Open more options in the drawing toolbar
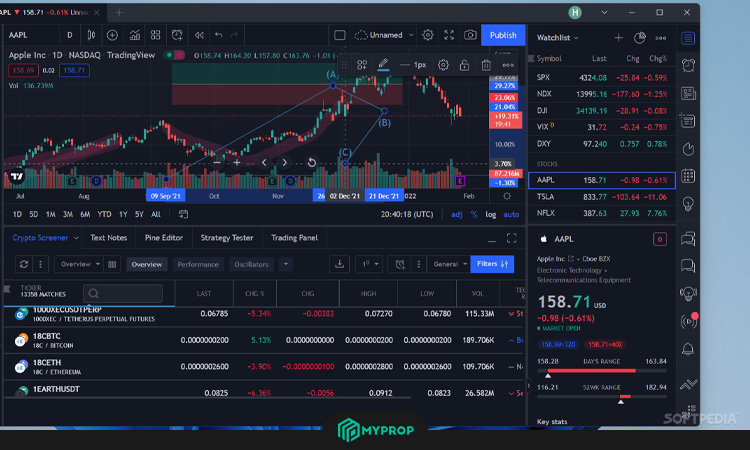This screenshot has height=450, width=750. tap(508, 65)
